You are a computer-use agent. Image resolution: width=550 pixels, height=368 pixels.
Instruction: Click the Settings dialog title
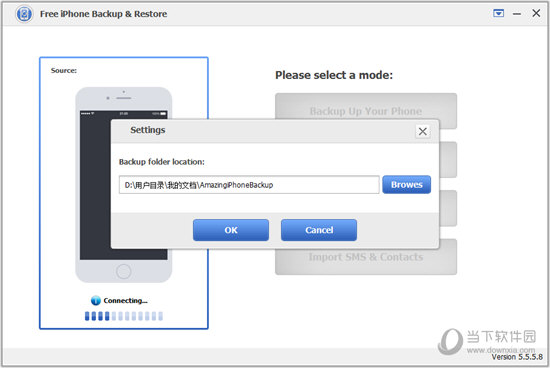(x=148, y=130)
